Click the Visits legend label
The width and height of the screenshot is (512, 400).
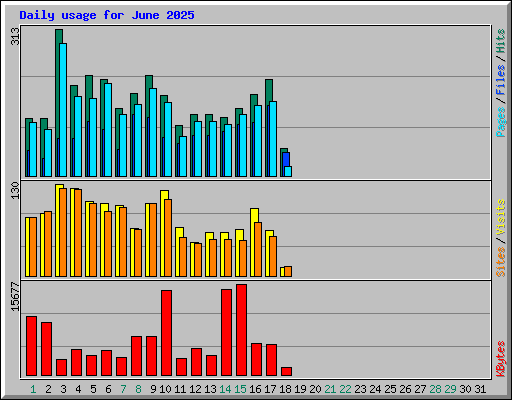(500, 218)
